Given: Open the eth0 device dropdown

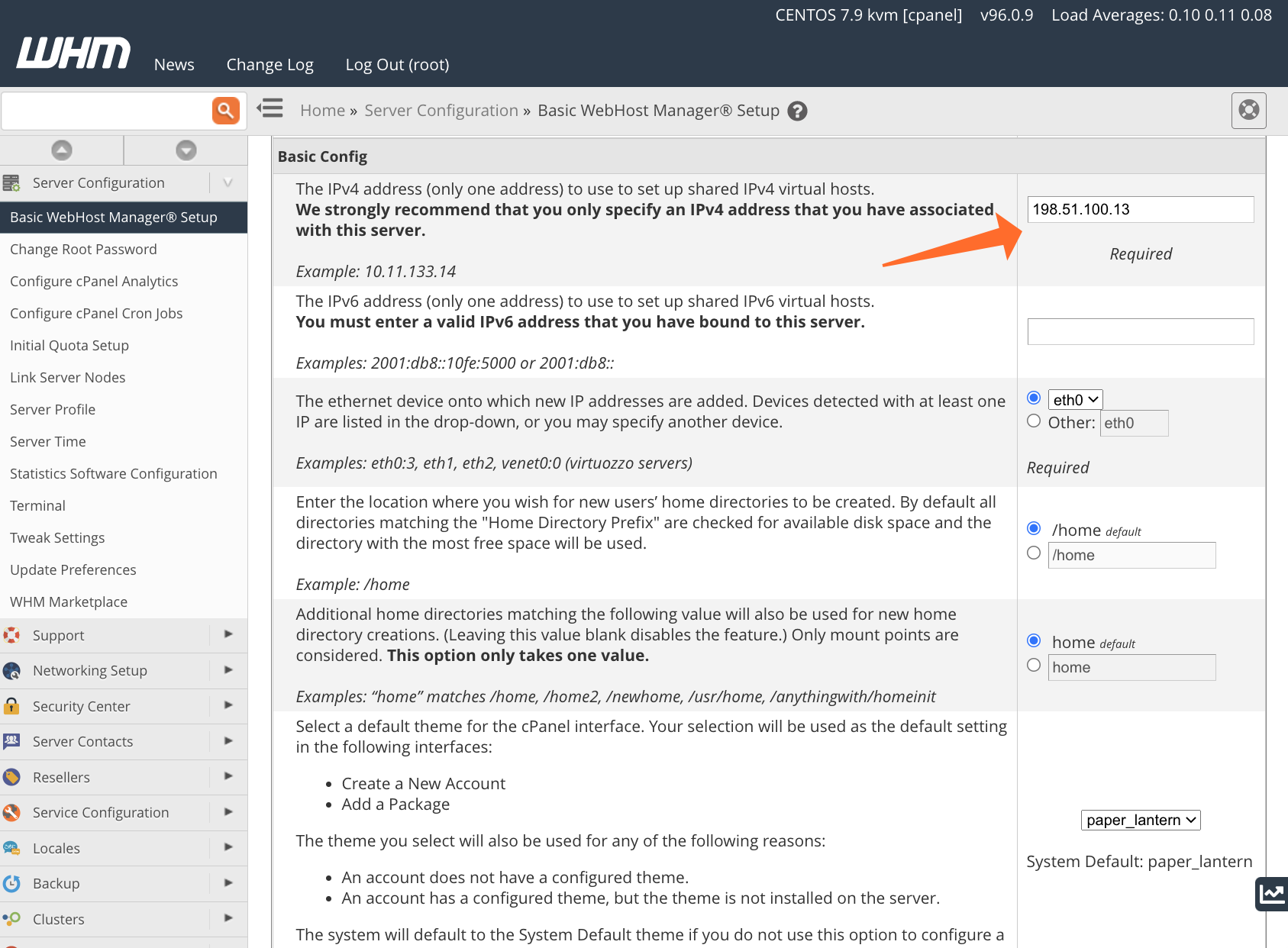Looking at the screenshot, I should click(x=1075, y=399).
